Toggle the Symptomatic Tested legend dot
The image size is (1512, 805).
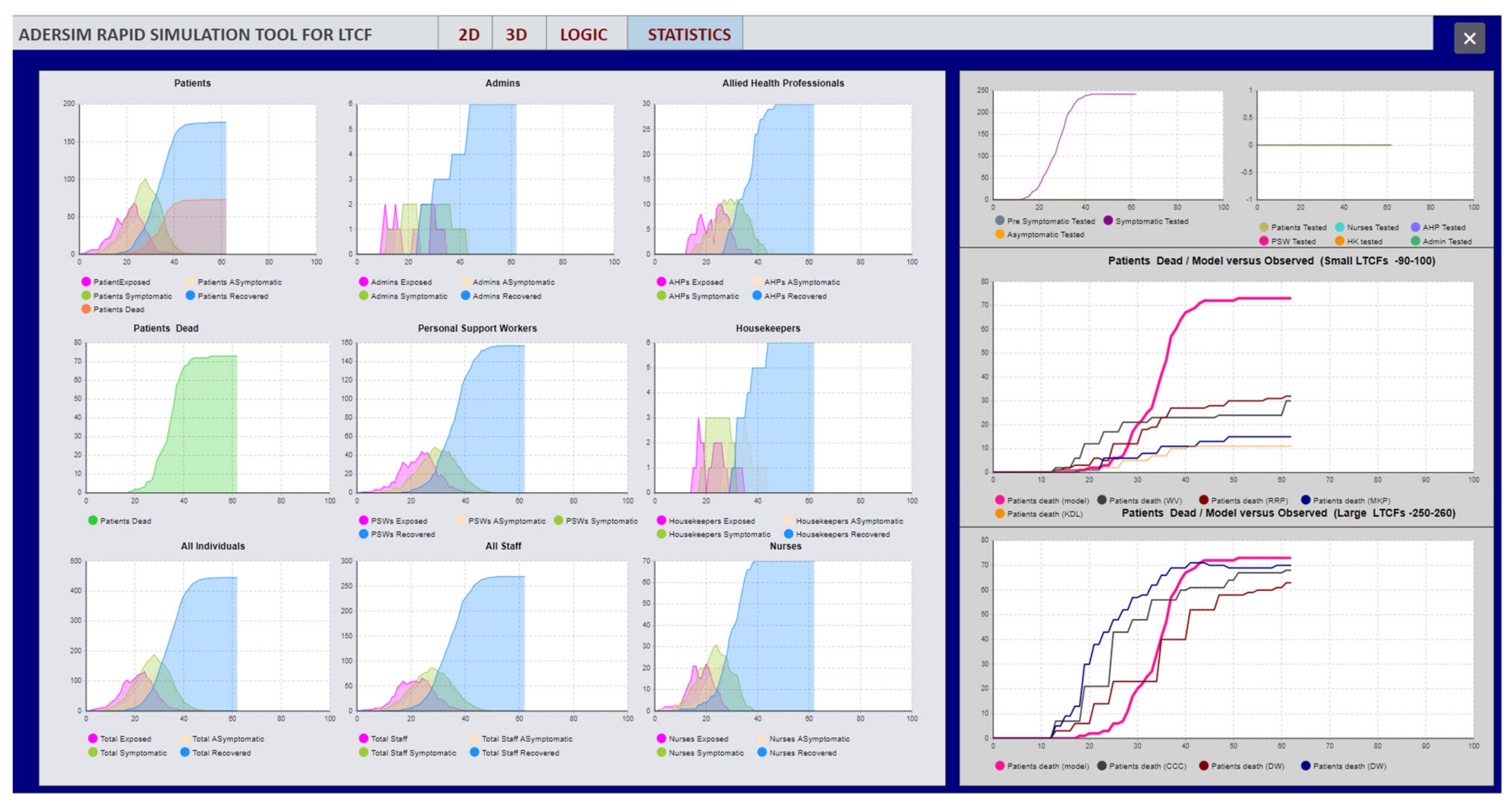[1108, 221]
